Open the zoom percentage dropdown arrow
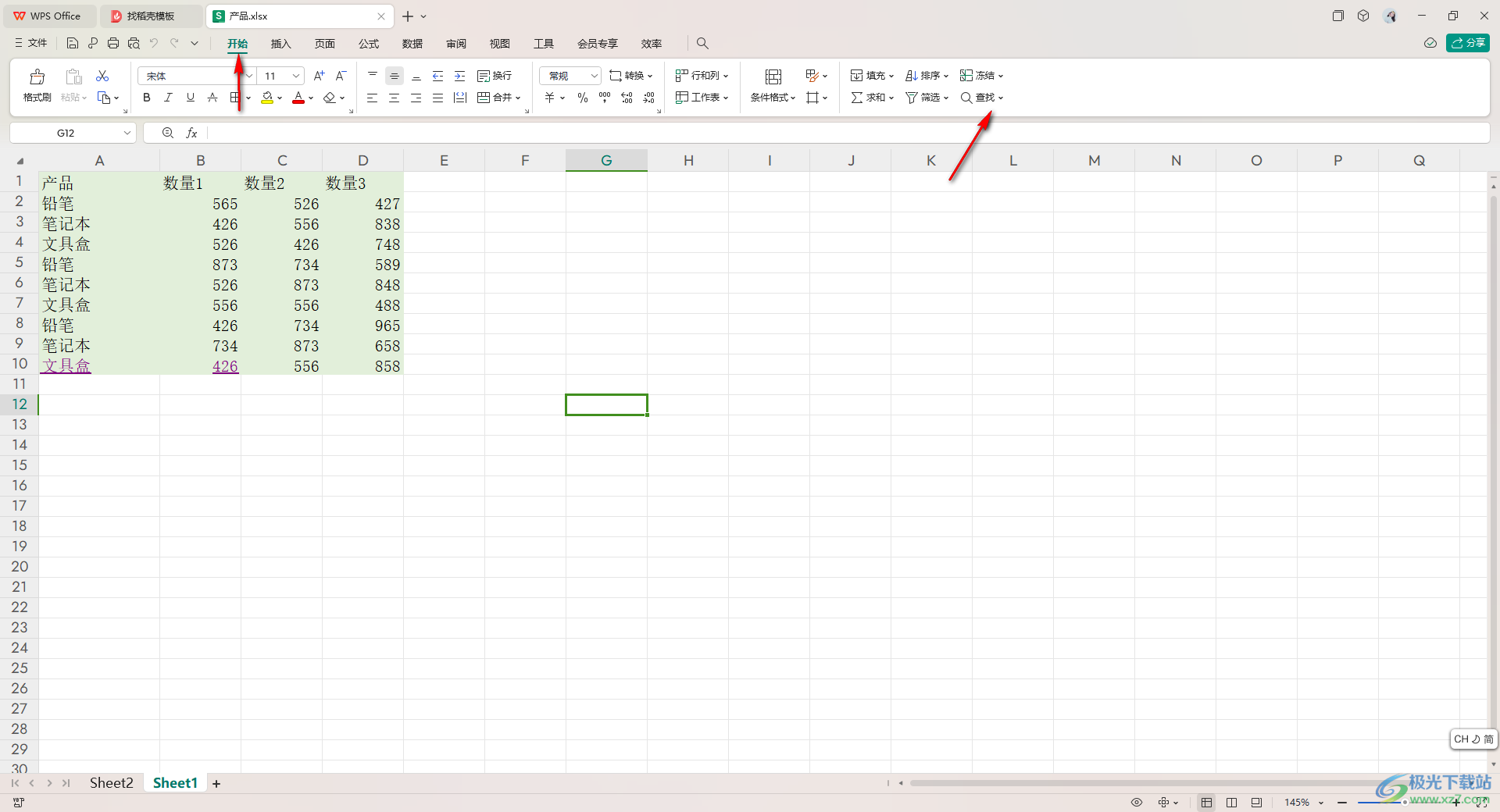Viewport: 1500px width, 812px height. [1321, 803]
